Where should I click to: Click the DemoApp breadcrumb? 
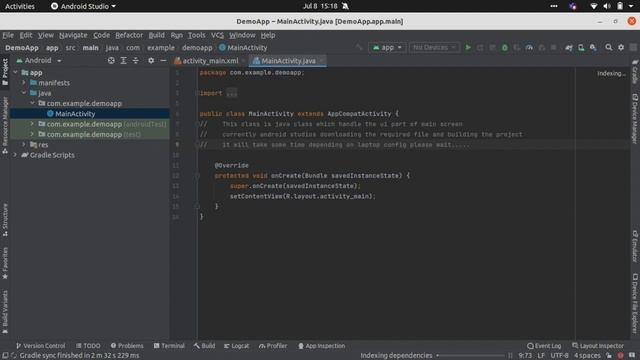pos(22,48)
